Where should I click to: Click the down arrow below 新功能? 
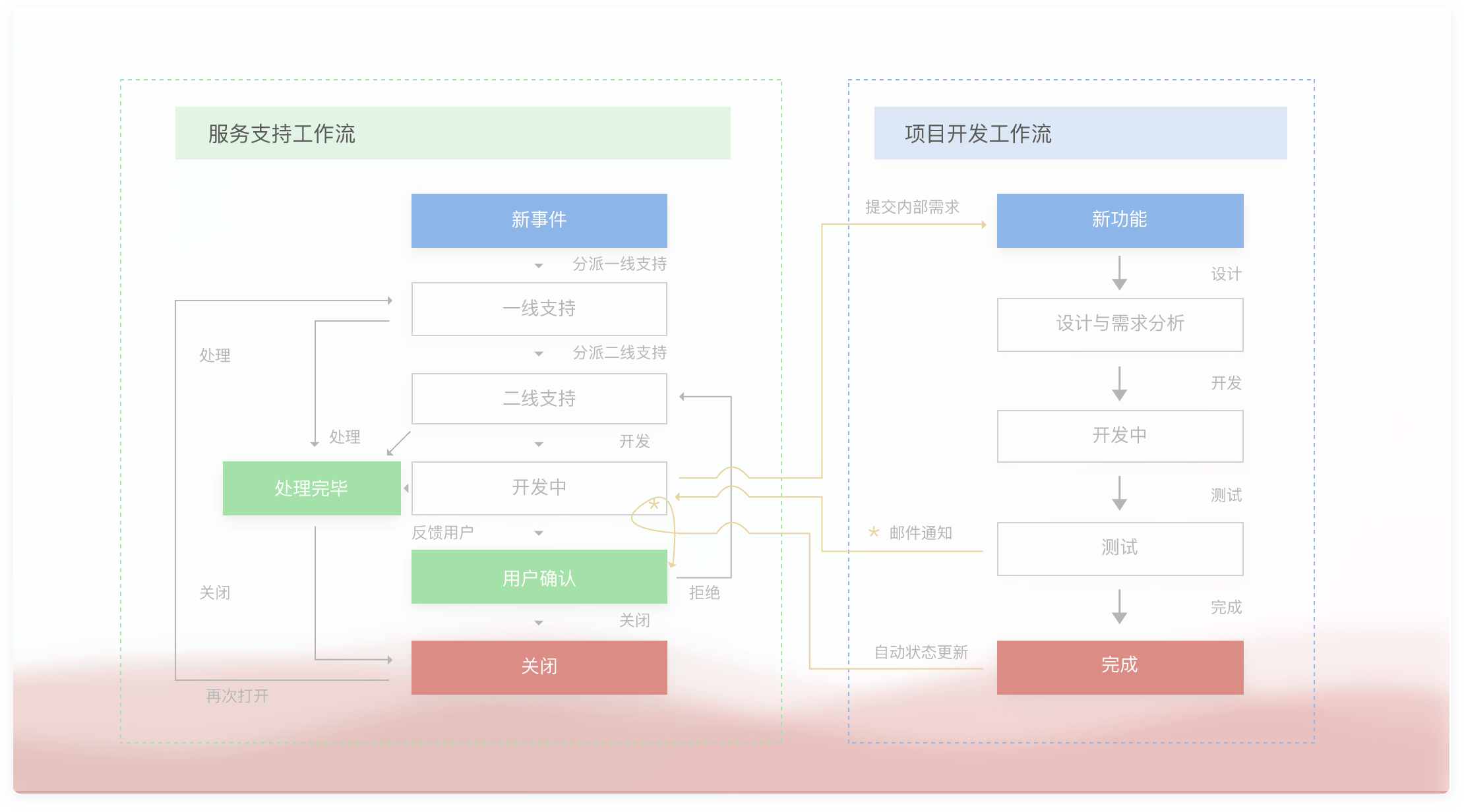pyautogui.click(x=1119, y=273)
